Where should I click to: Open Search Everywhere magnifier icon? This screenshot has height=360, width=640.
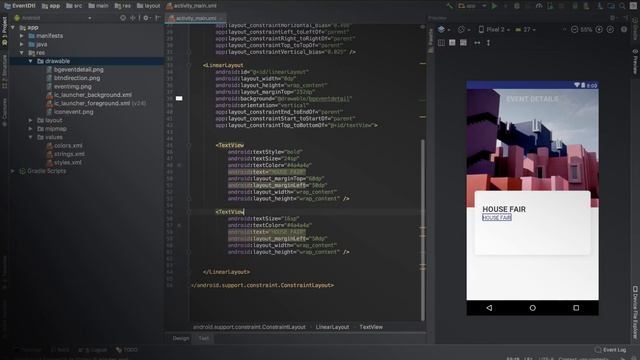622,6
